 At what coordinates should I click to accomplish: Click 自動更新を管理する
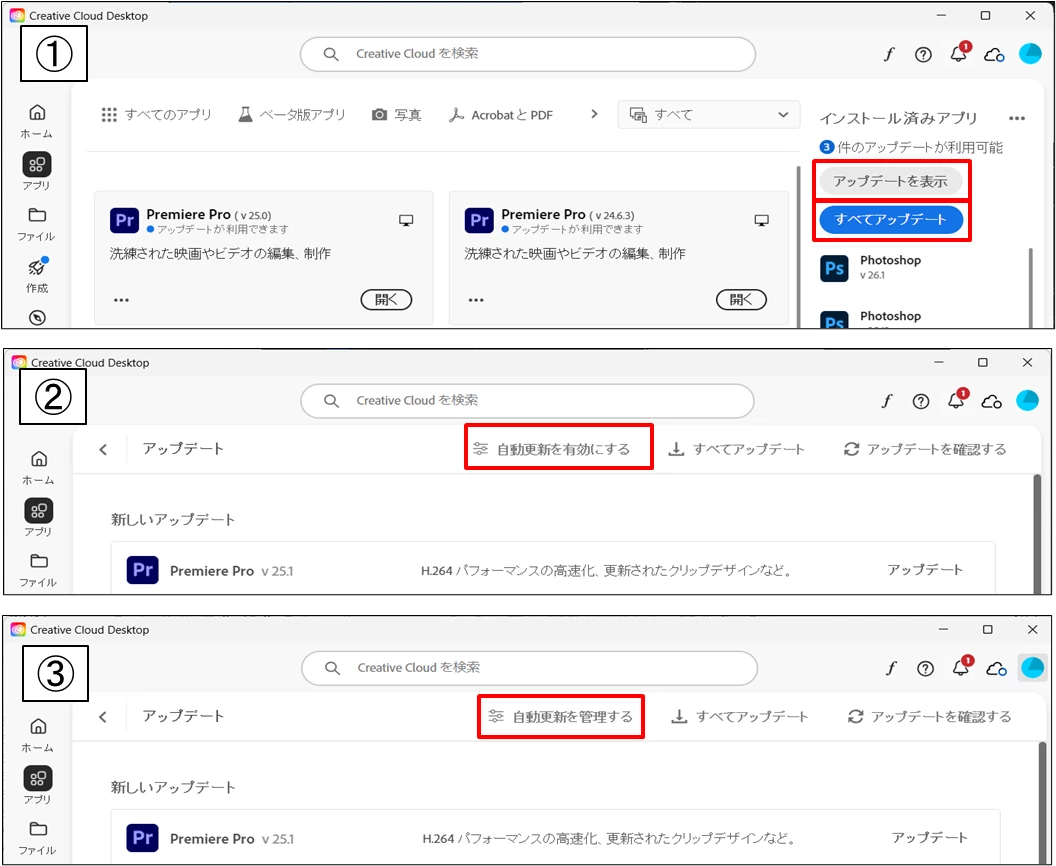pyautogui.click(x=561, y=717)
